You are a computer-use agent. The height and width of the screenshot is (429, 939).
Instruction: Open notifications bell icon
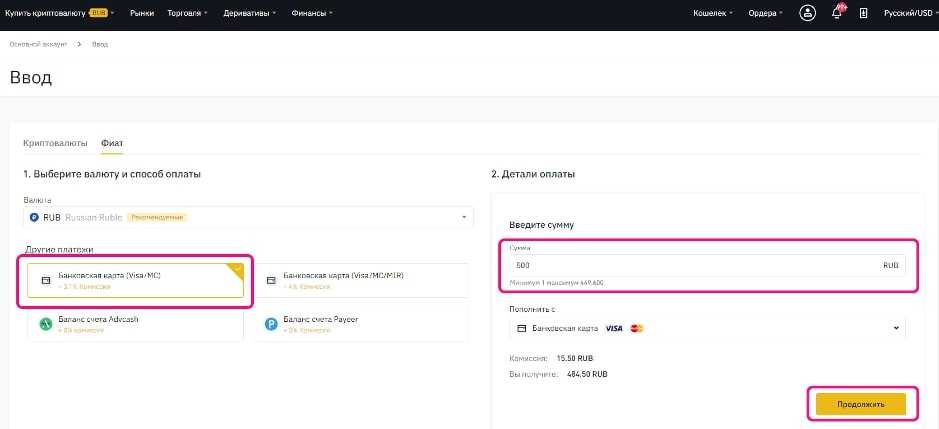pos(837,14)
